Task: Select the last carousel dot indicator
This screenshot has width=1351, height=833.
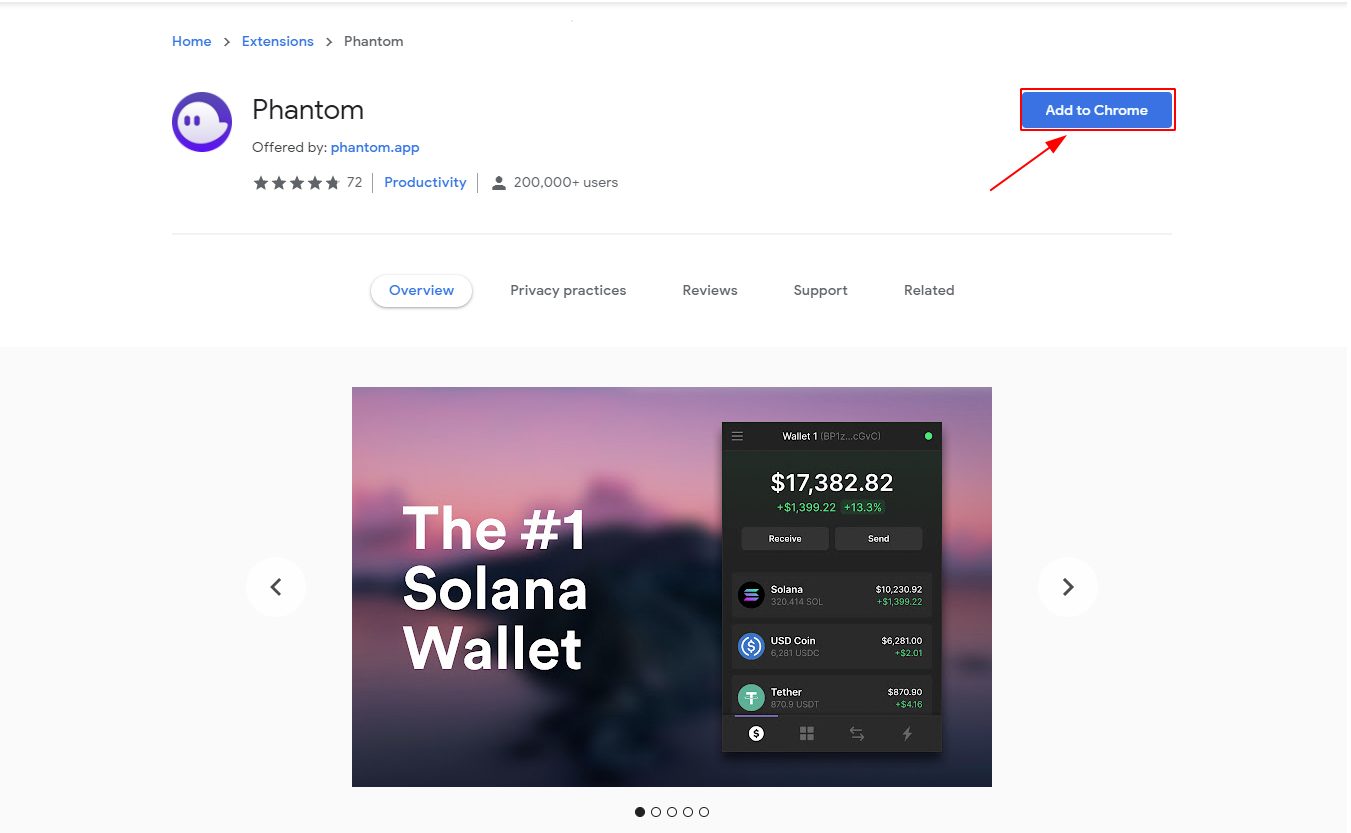Action: (x=704, y=812)
